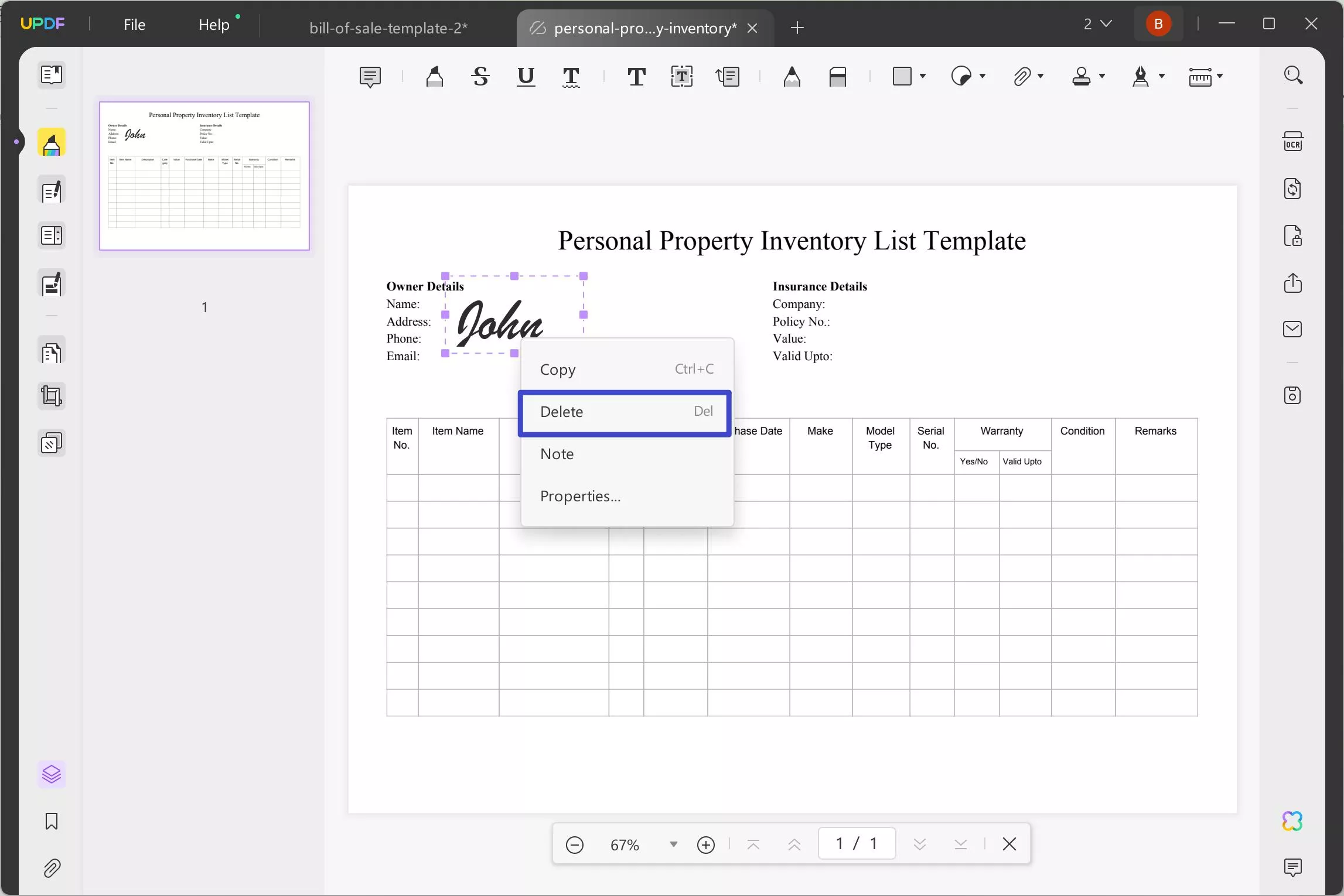Viewport: 1344px width, 896px height.
Task: Open Convert PDF tool on right sidebar
Action: click(1293, 189)
